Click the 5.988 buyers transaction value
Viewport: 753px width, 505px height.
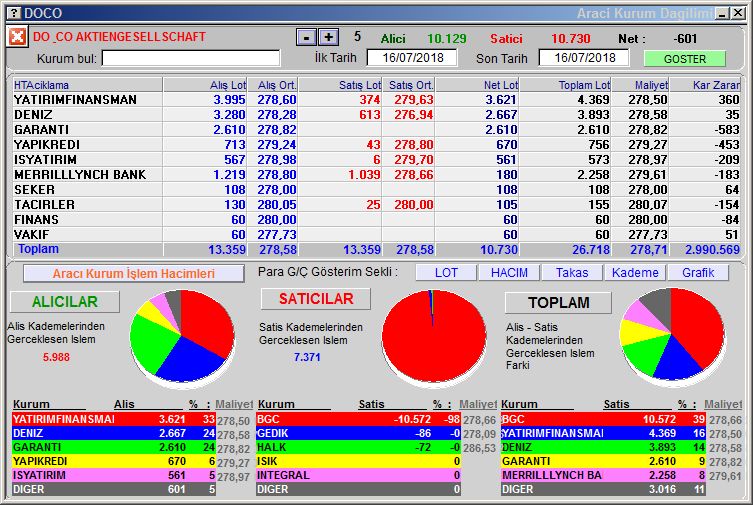56,357
